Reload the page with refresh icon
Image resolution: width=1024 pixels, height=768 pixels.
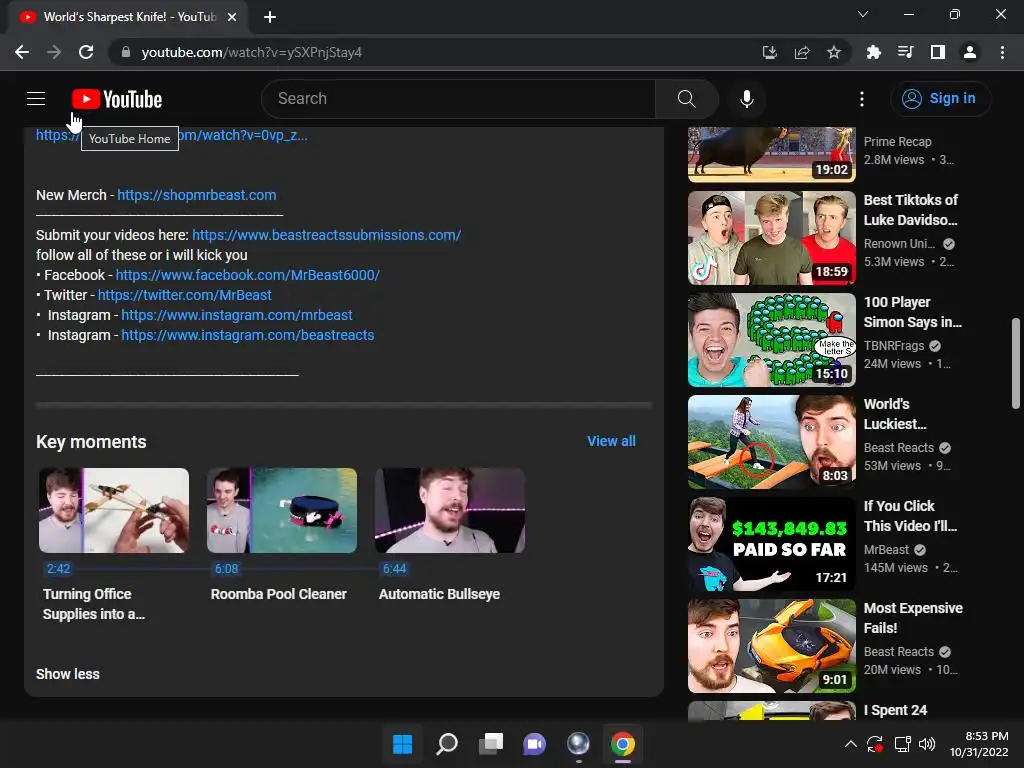coord(86,52)
